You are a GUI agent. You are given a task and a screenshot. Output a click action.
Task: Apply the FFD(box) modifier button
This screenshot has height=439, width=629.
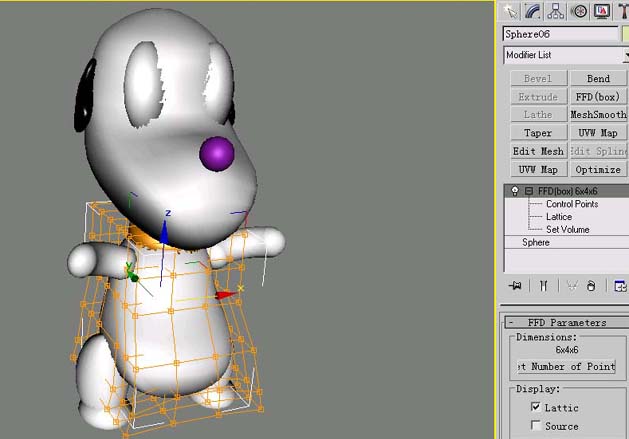[598, 97]
